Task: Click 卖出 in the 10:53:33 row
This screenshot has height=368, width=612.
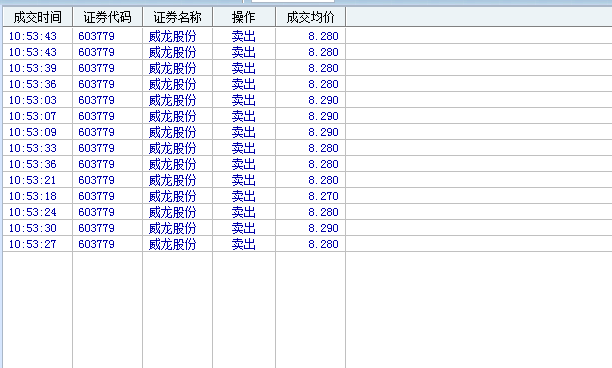Action: [244, 148]
